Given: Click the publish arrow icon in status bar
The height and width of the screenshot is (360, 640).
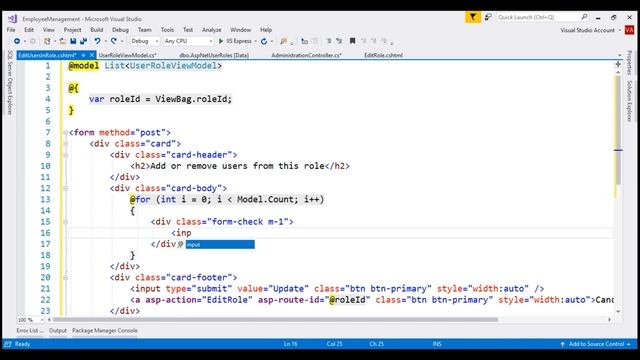Looking at the screenshot, I should point(562,344).
